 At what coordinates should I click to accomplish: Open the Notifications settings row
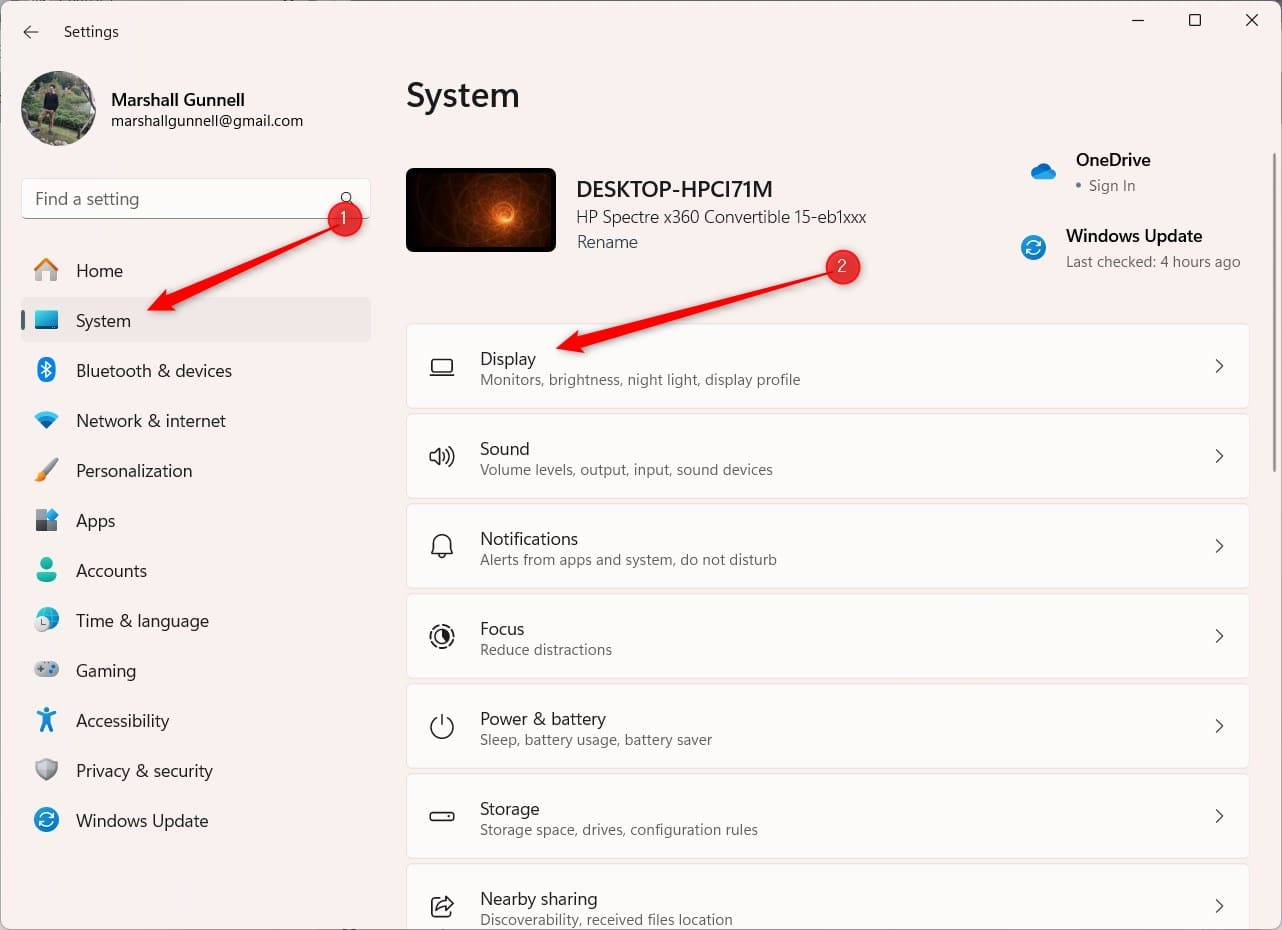827,546
